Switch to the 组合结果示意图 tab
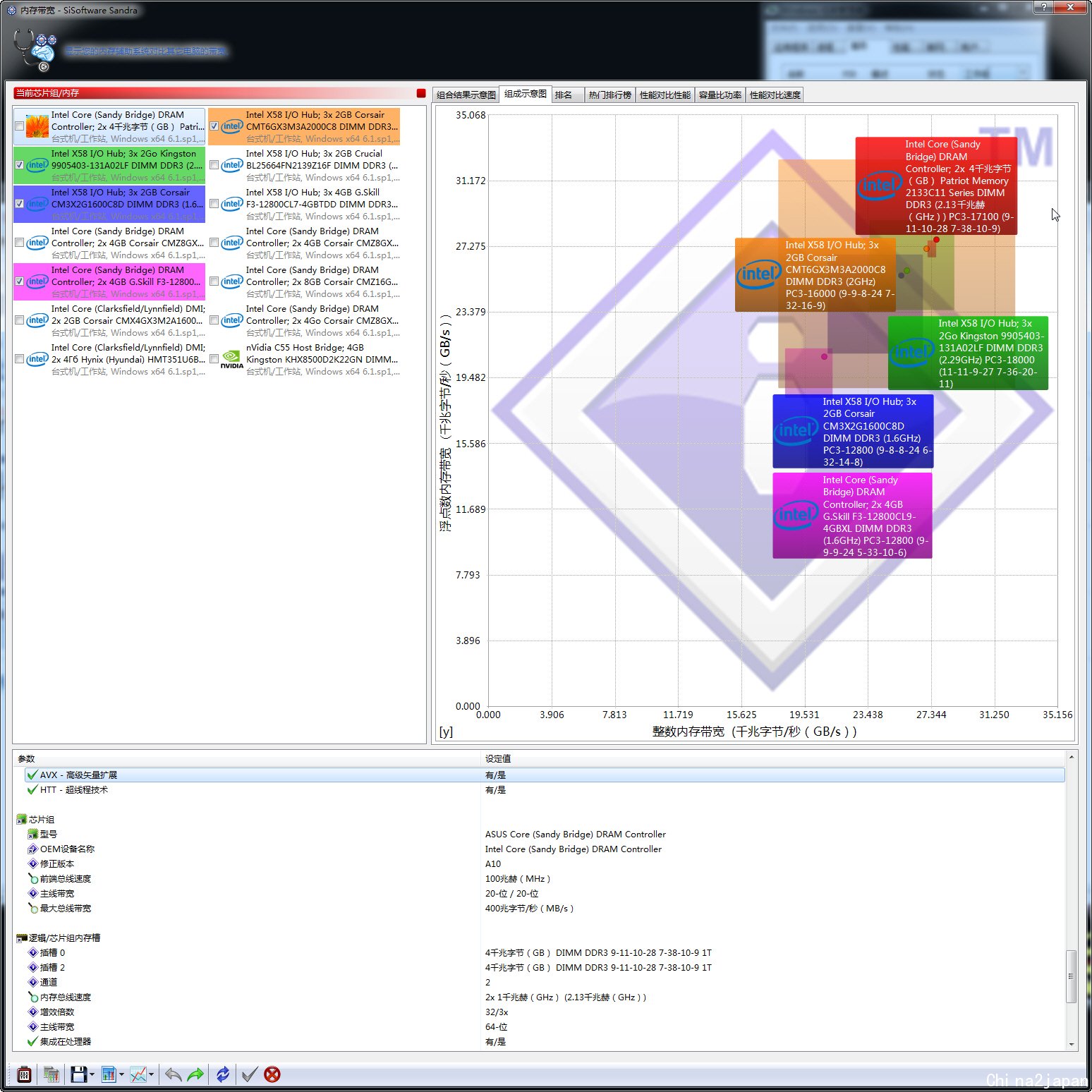Image resolution: width=1092 pixels, height=1092 pixels. tap(466, 95)
